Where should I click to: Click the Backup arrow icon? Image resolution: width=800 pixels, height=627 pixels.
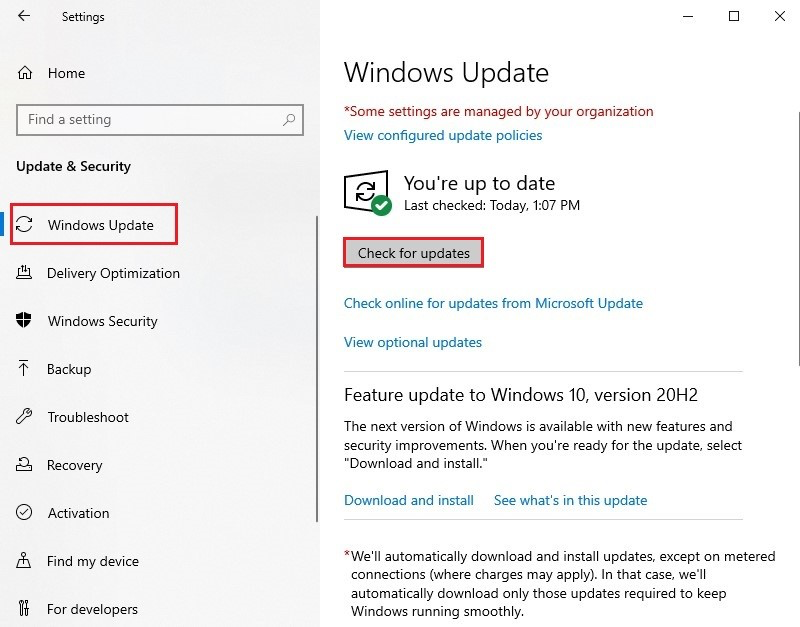click(x=23, y=368)
